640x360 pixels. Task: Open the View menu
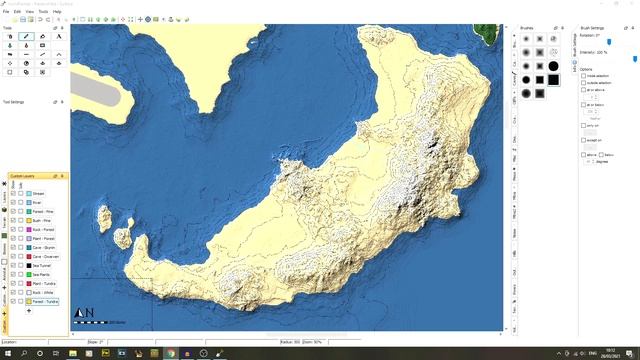click(30, 12)
